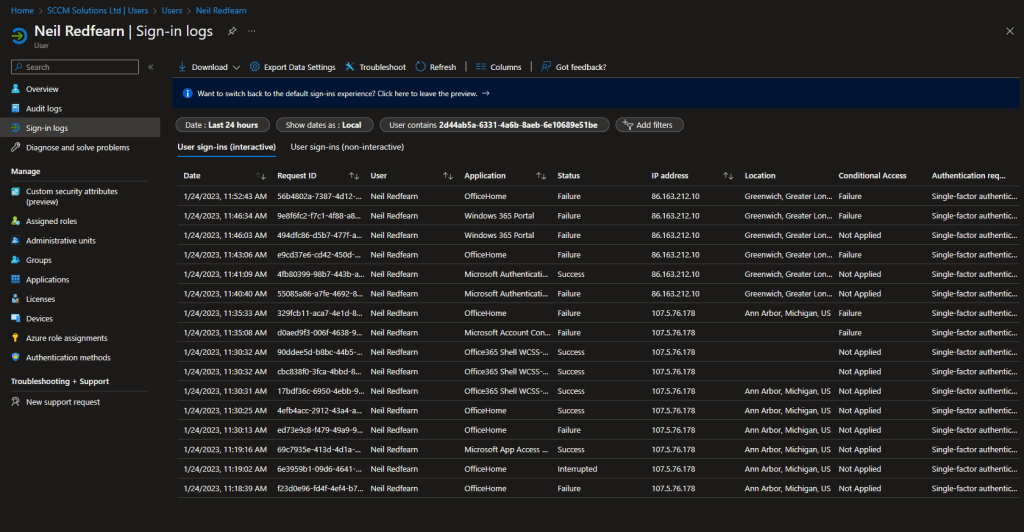Pin the Sign-in logs blade

tap(232, 31)
